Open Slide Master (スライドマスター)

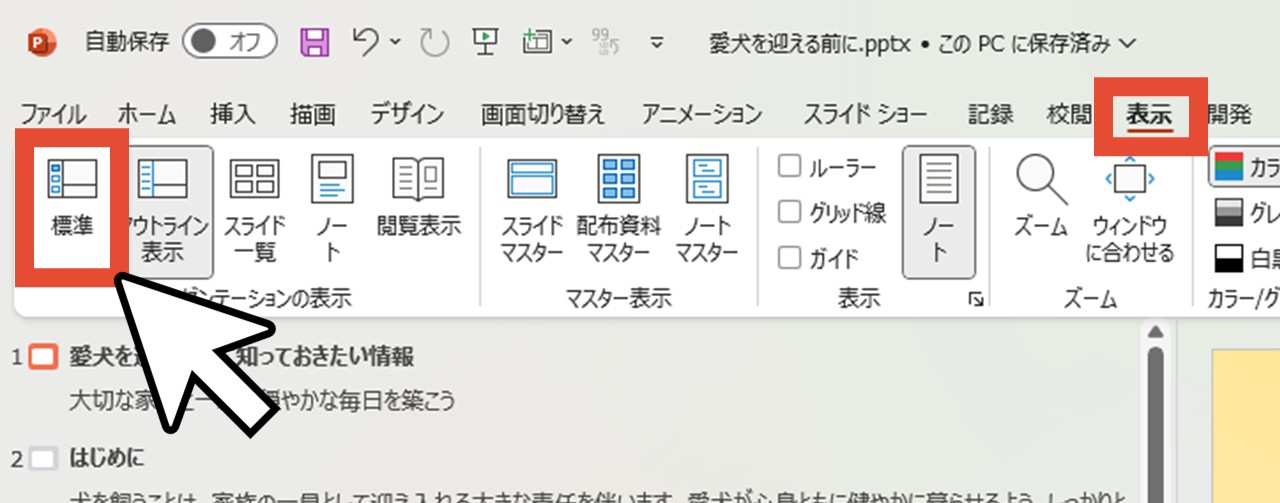click(x=532, y=211)
